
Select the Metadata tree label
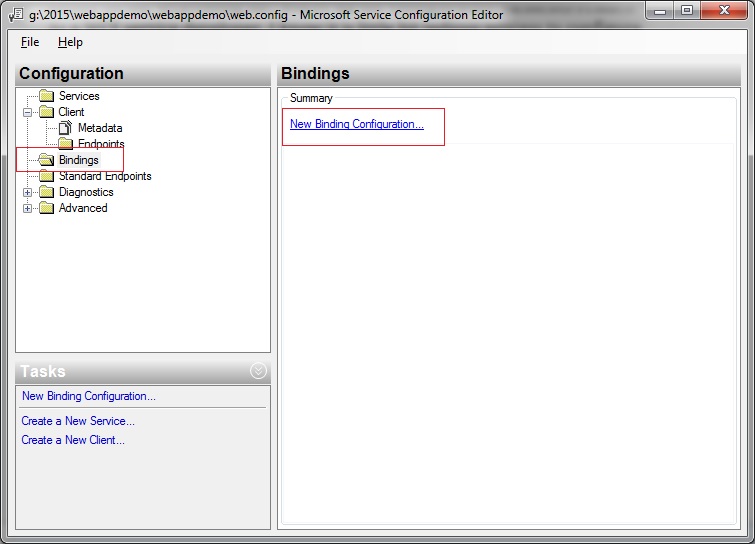pos(100,128)
